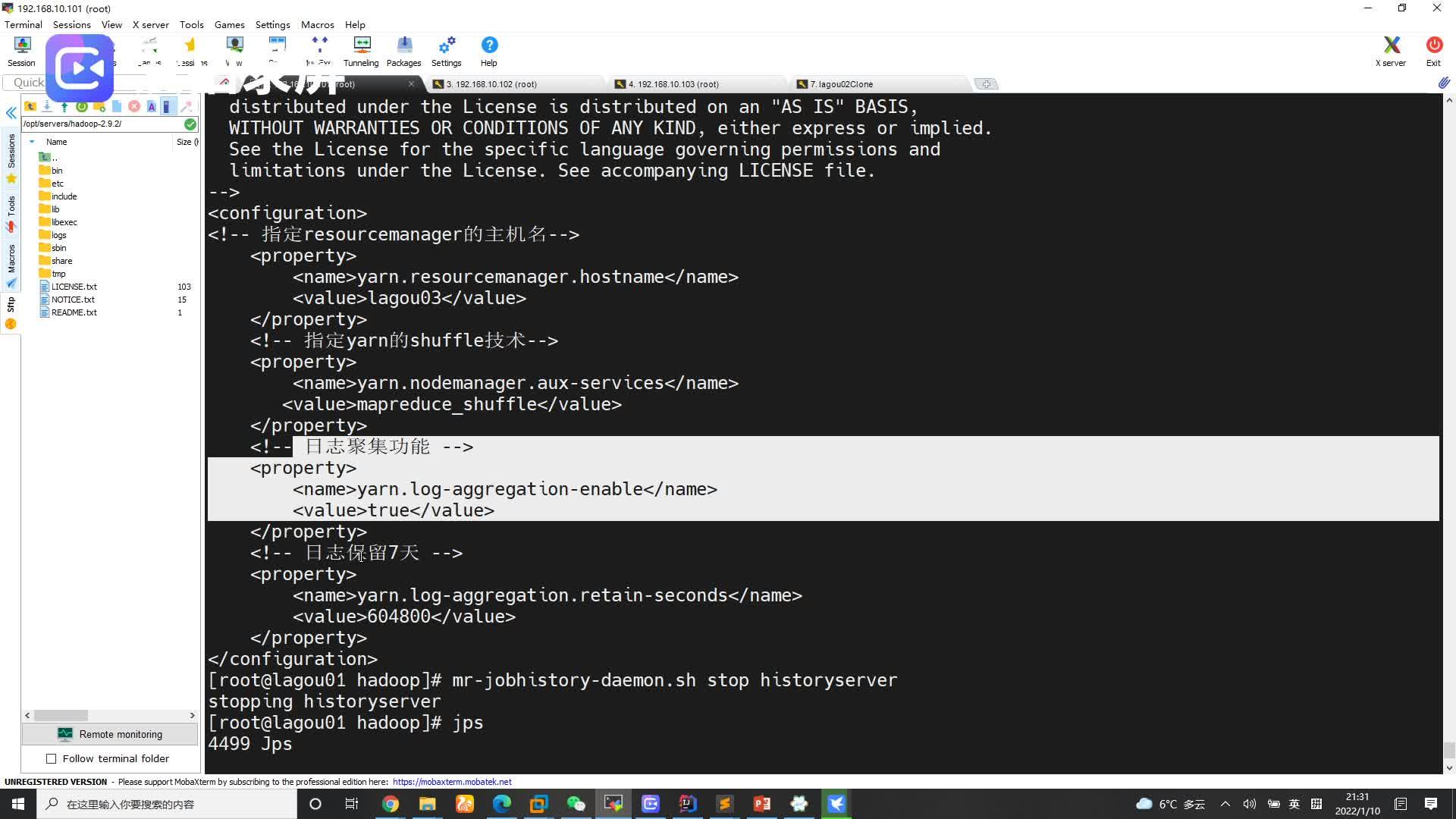Collapse the Sftp sidebar panel
The image size is (1456, 819).
tap(11, 302)
